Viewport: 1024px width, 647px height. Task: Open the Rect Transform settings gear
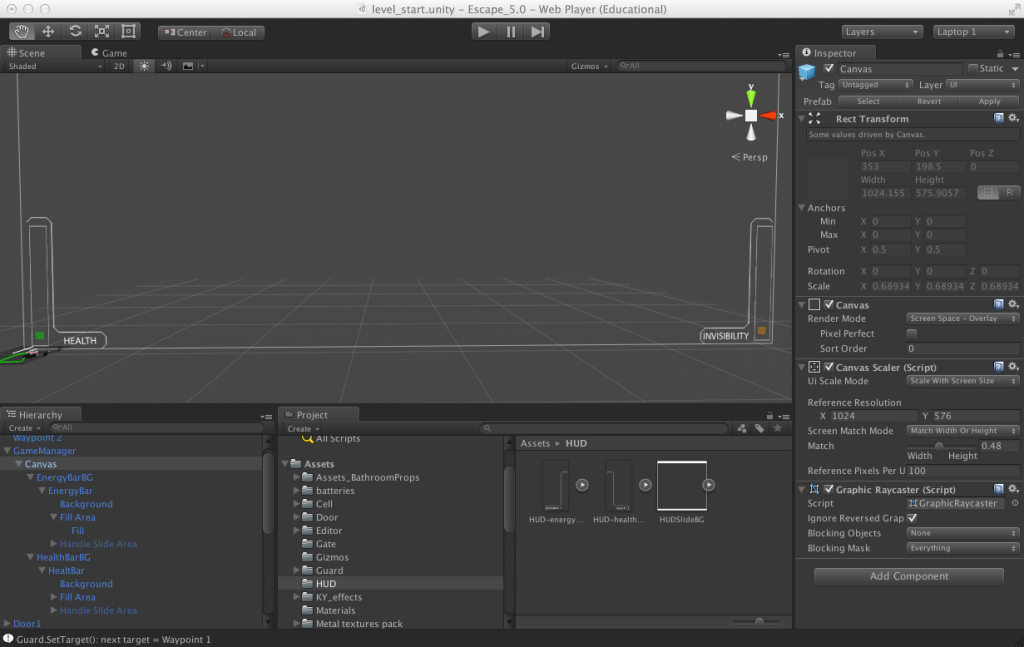tap(1012, 118)
